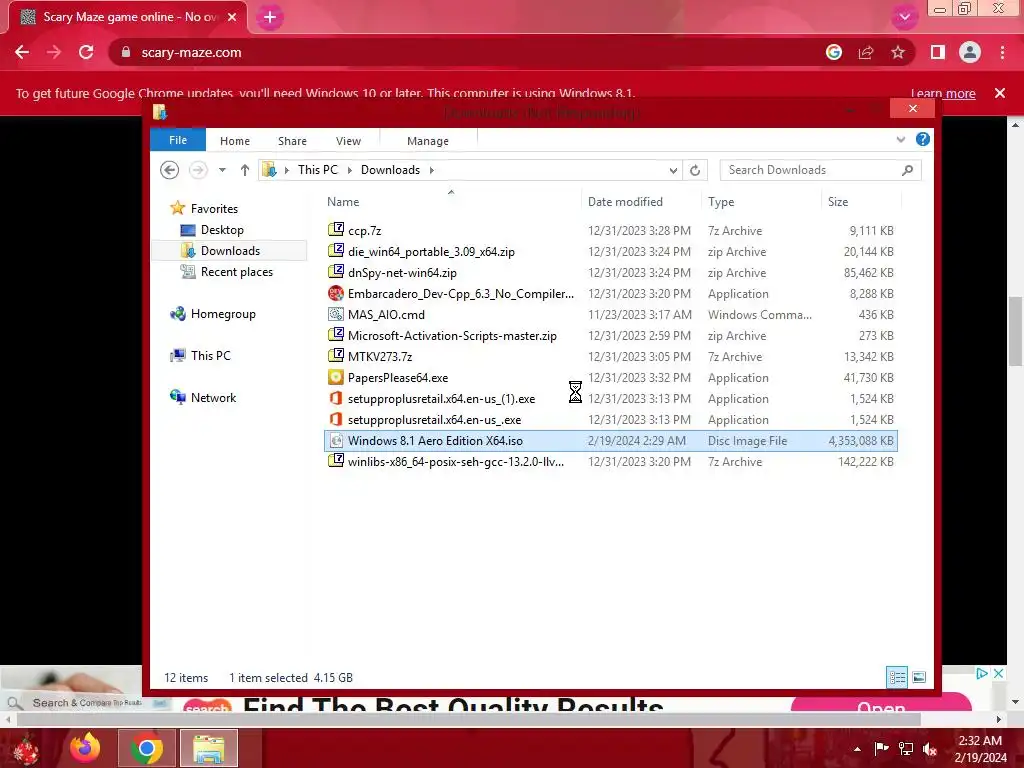Open Chrome three-dot menu

tap(1002, 52)
